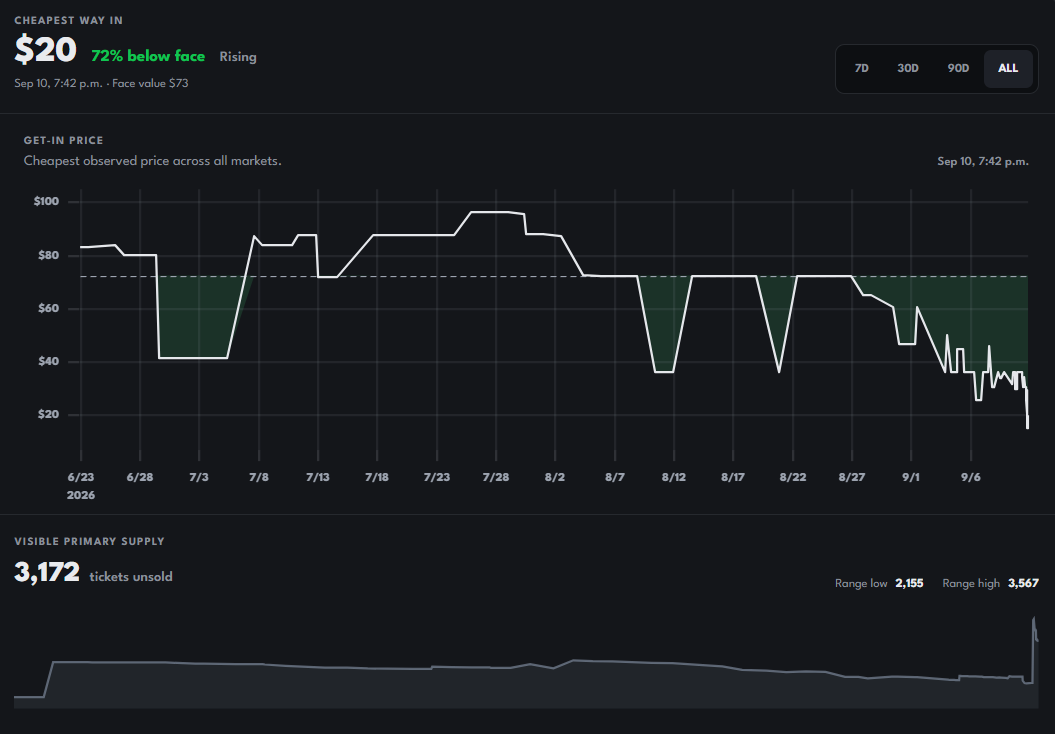Click the 7/13 x-axis date label
The width and height of the screenshot is (1055, 734).
[318, 477]
